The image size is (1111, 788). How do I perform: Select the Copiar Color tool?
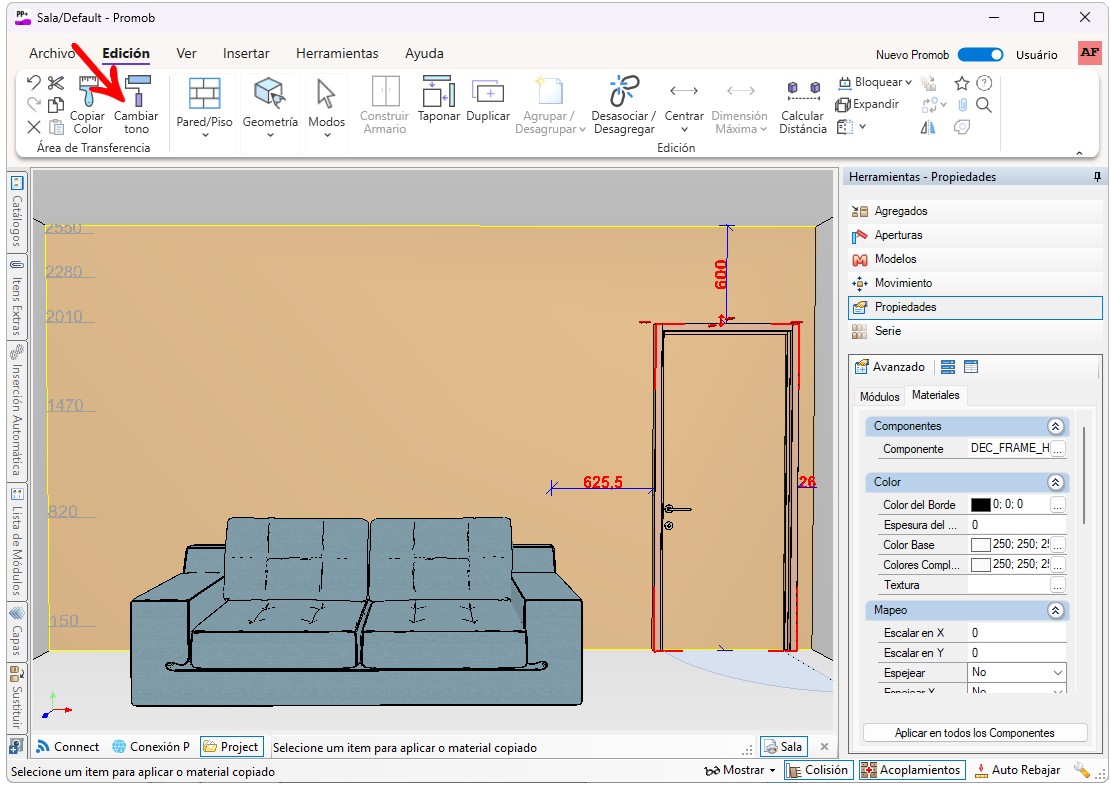tap(88, 106)
